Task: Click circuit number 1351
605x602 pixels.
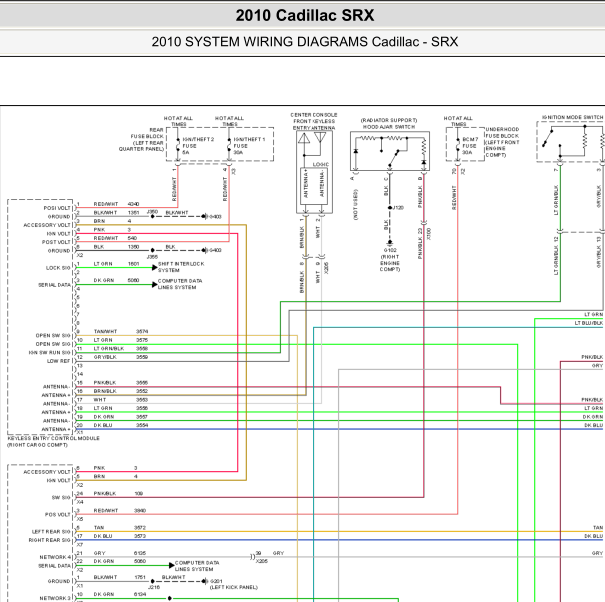Action: [134, 212]
